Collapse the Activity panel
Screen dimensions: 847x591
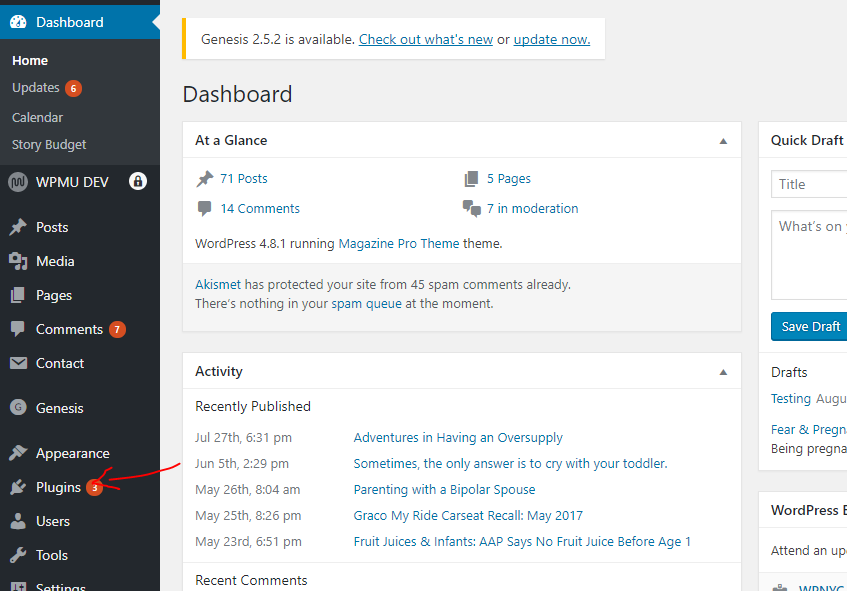[723, 372]
